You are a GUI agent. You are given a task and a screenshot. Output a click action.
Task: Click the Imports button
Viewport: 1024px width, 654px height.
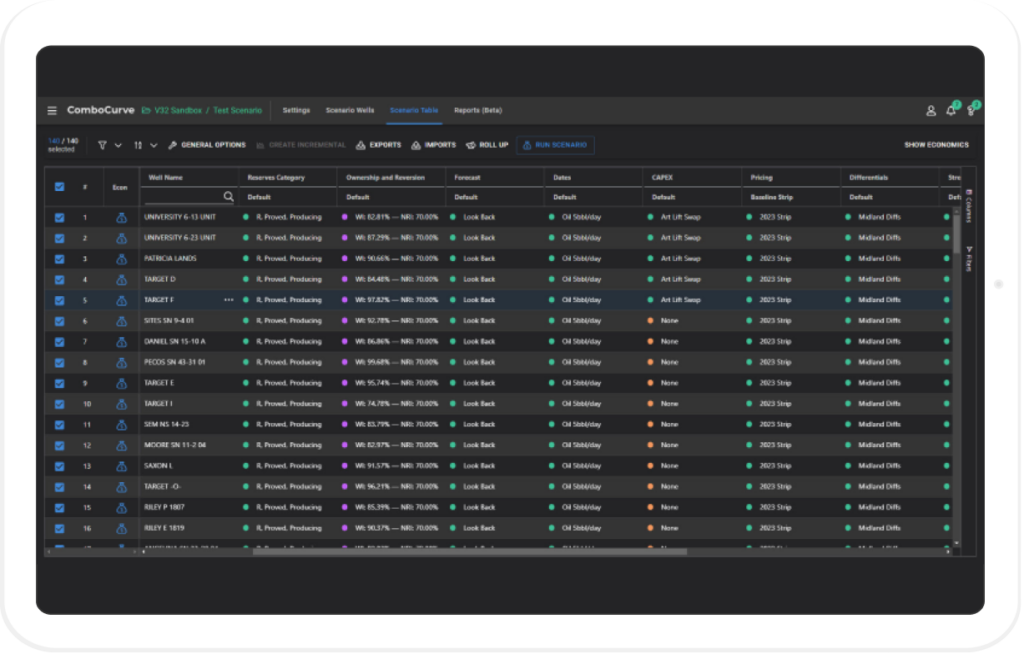coord(434,145)
